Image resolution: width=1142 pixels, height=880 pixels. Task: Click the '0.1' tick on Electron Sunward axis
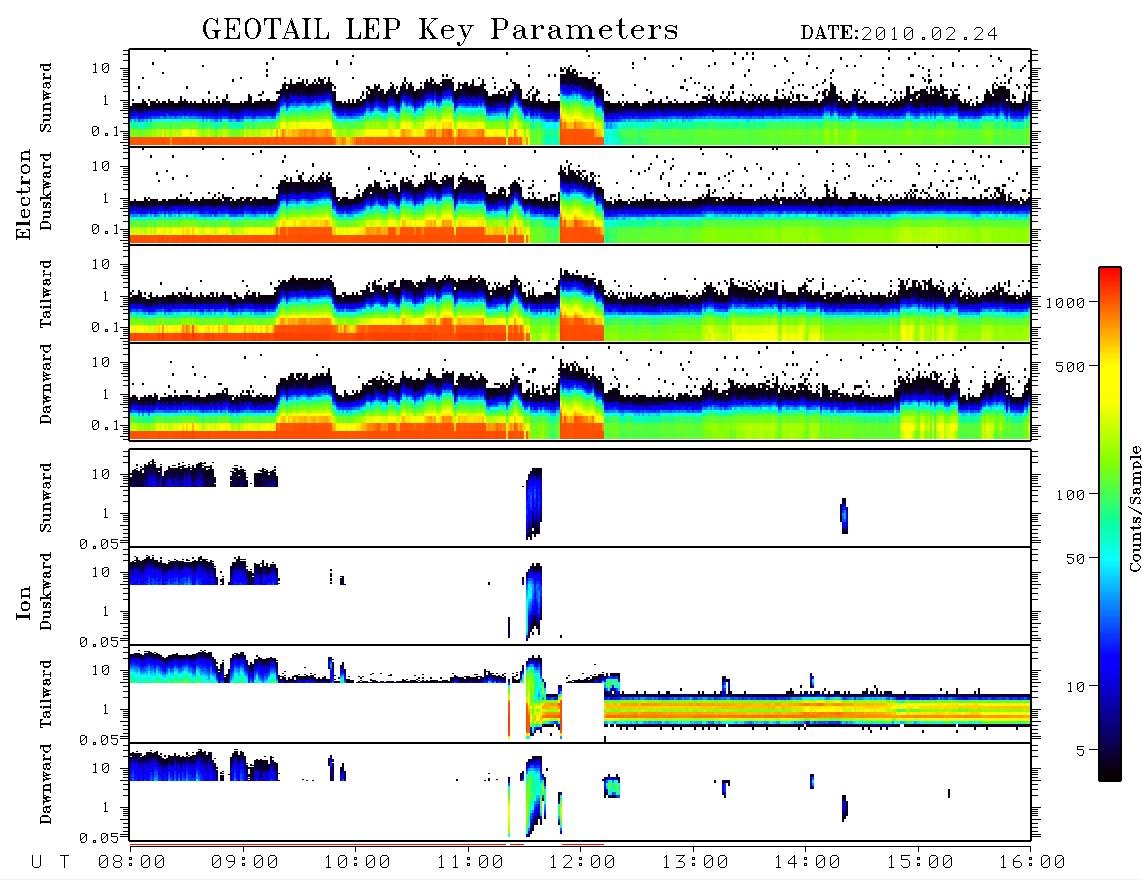(x=105, y=131)
